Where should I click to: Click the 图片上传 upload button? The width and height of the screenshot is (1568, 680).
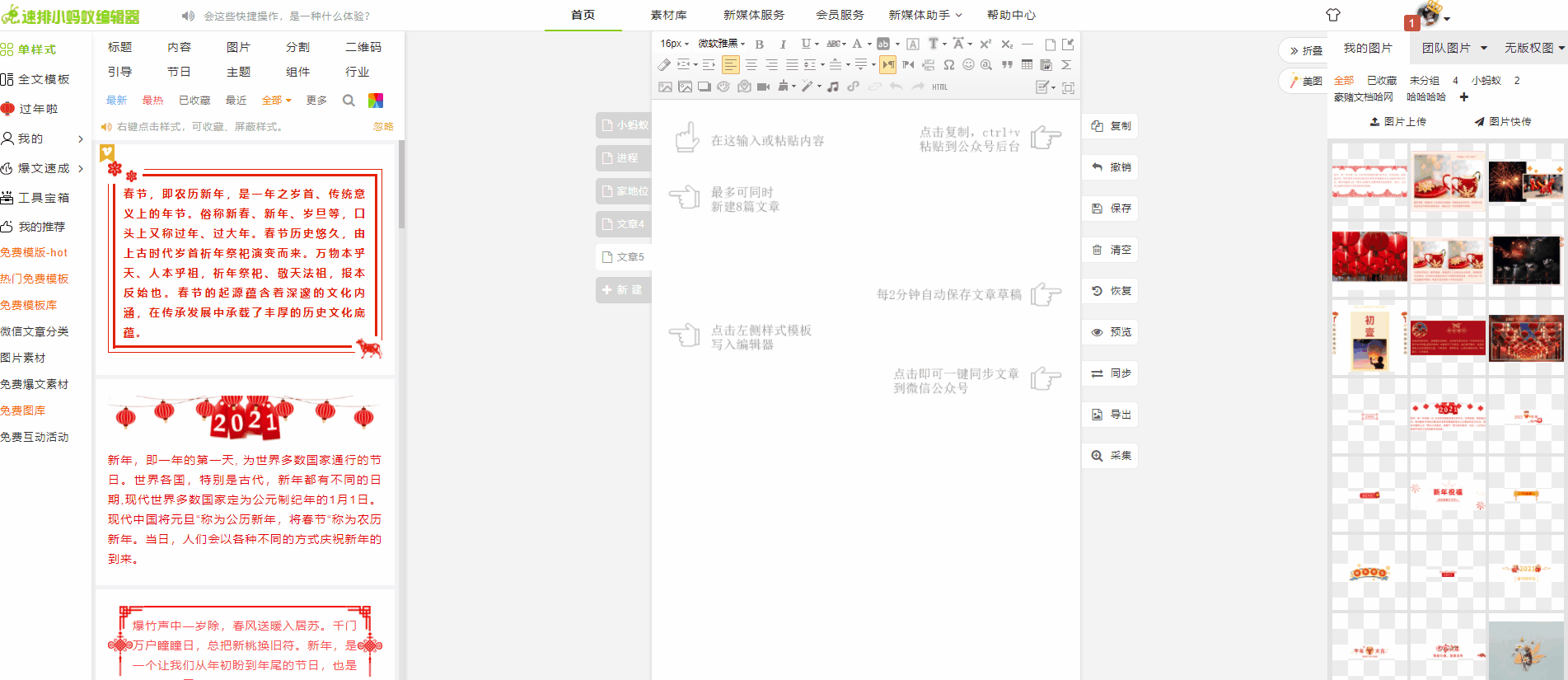click(1397, 121)
